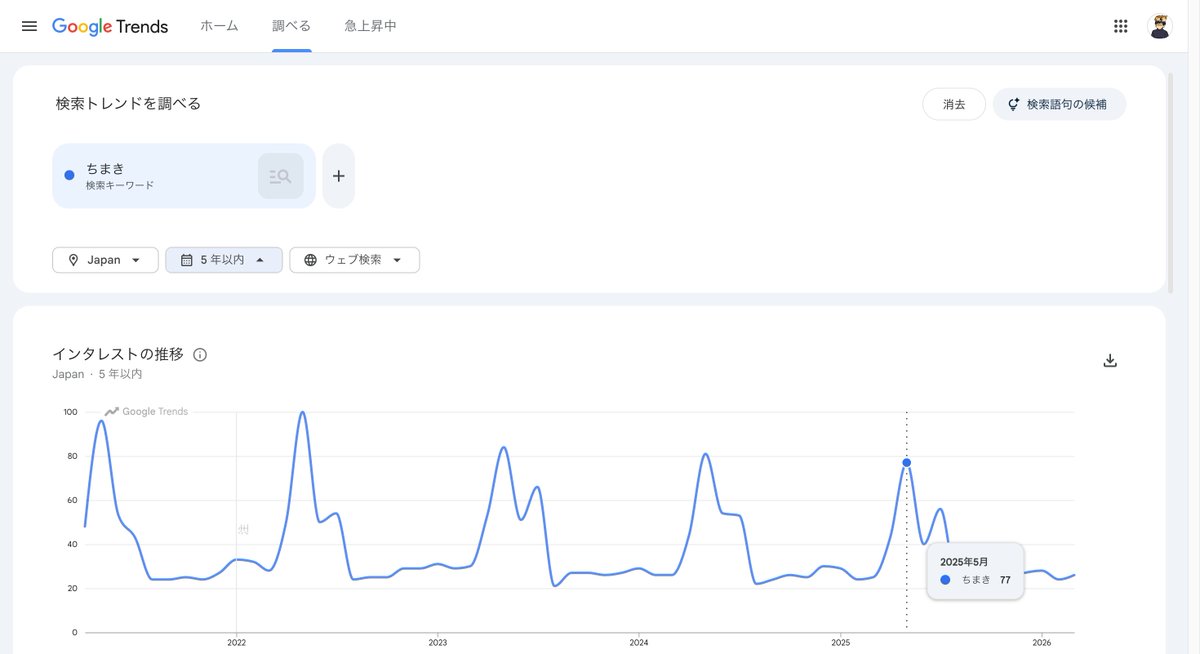This screenshot has width=1200, height=654.
Task: Click the compare search icon beside ちまき
Action: 280,176
